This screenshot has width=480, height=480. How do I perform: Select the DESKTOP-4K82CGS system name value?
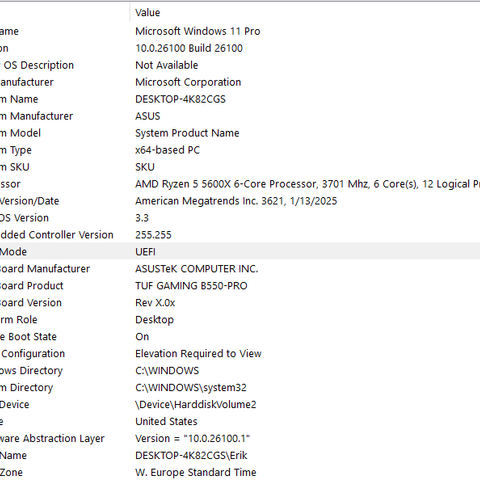pyautogui.click(x=180, y=99)
